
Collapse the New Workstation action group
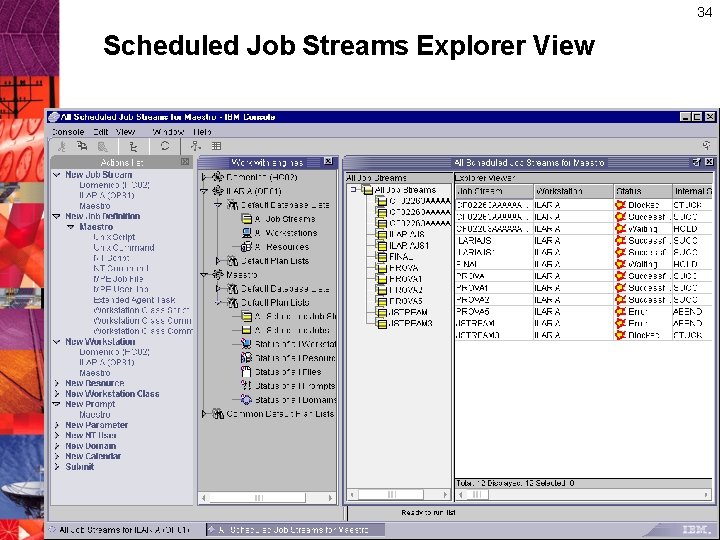[x=57, y=342]
